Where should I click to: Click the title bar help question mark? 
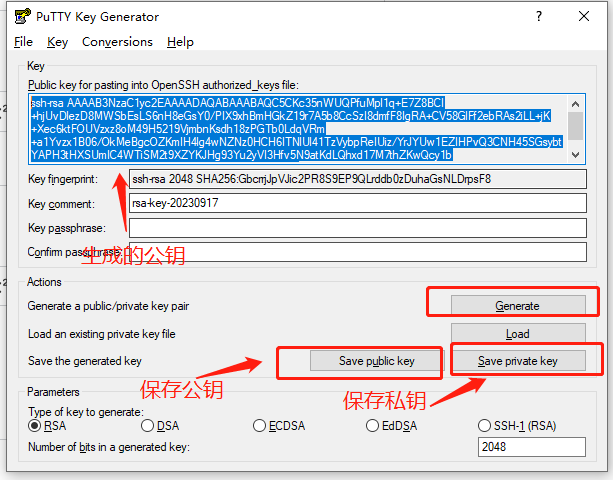[x=540, y=16]
